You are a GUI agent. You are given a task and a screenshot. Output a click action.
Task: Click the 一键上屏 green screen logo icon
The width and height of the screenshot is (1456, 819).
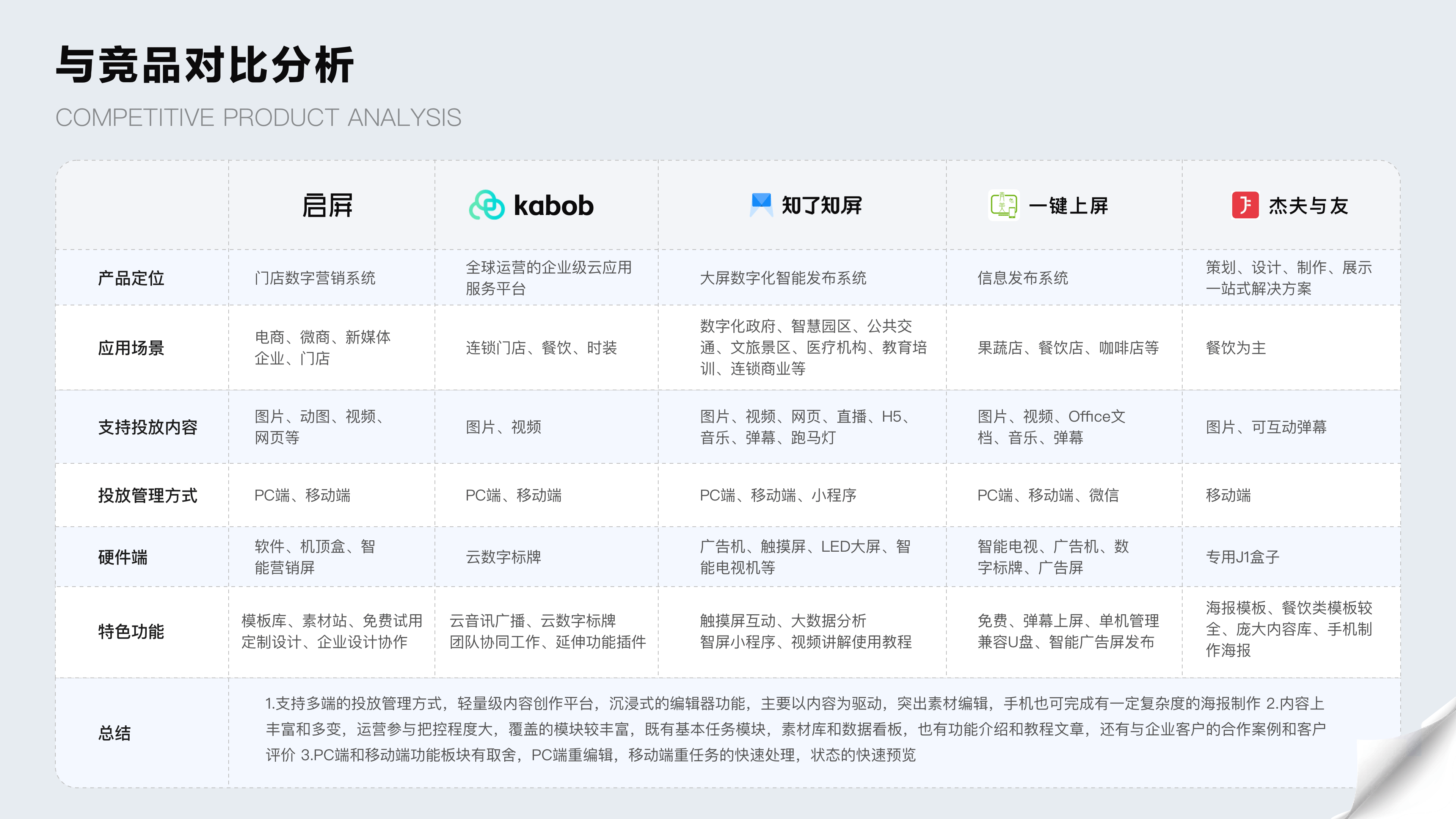1003,205
